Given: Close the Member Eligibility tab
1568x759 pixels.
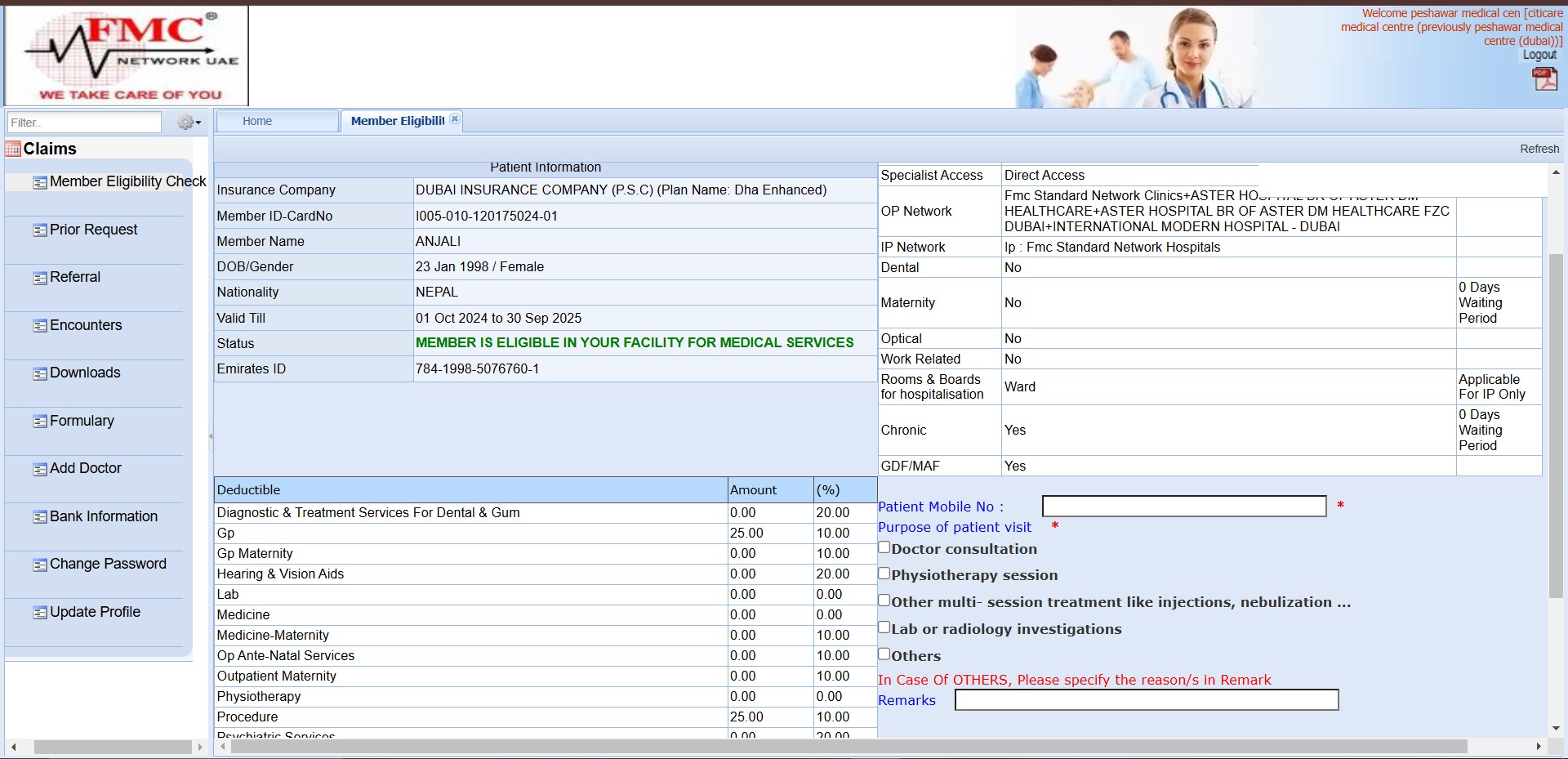Looking at the screenshot, I should (455, 119).
